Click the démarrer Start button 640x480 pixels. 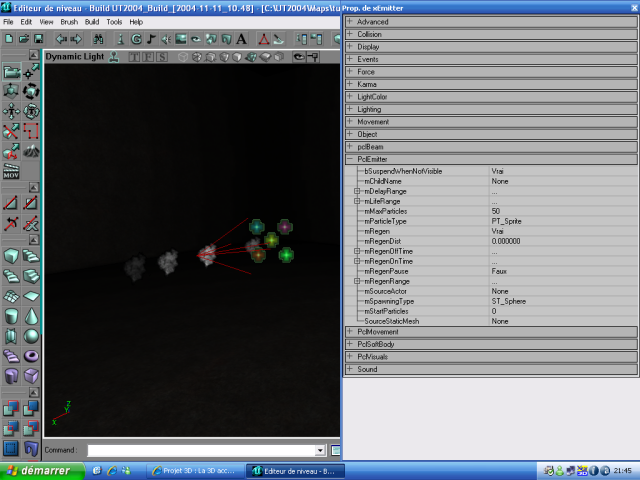tap(36, 470)
